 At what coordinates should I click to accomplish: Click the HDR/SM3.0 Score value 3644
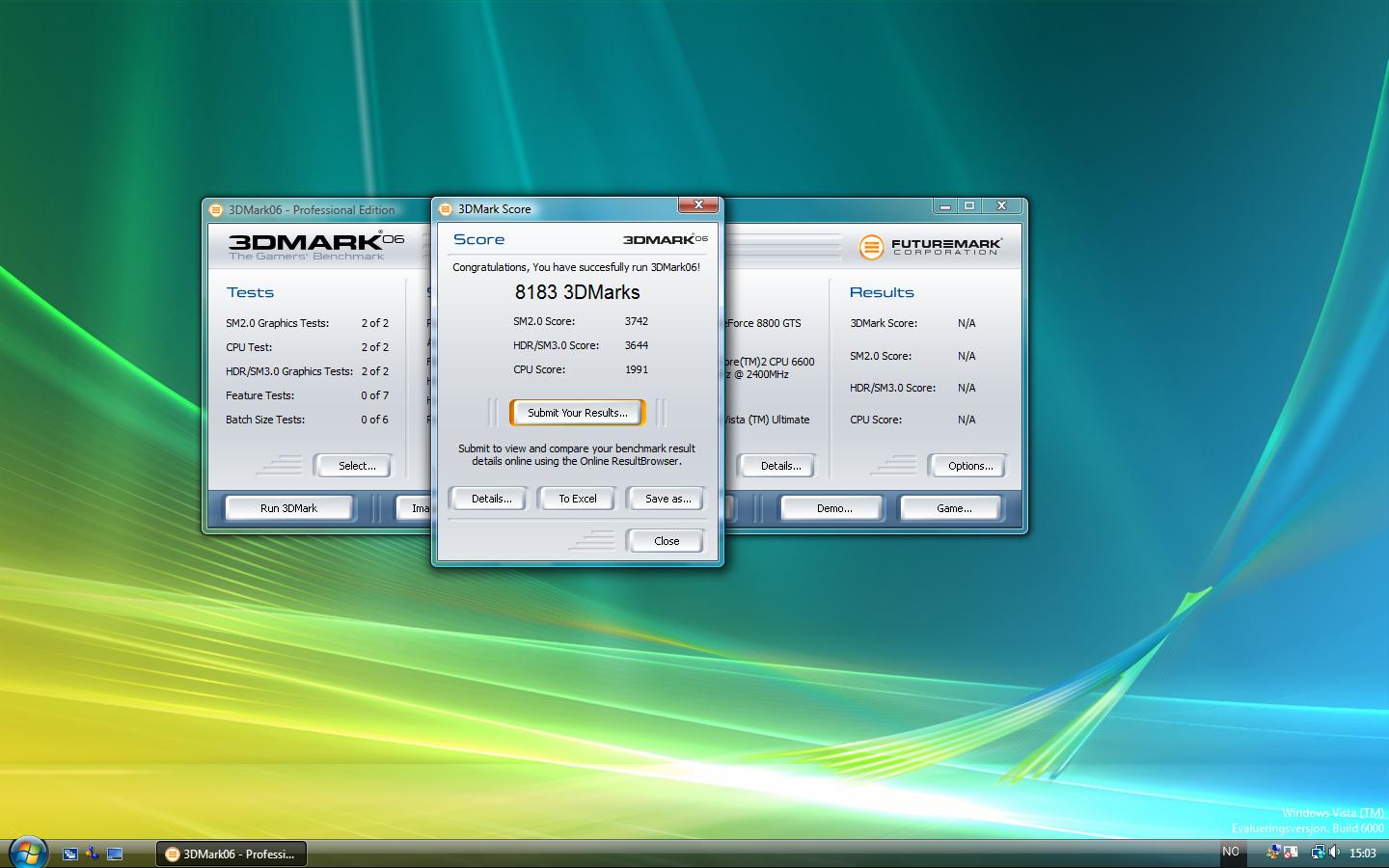click(637, 345)
